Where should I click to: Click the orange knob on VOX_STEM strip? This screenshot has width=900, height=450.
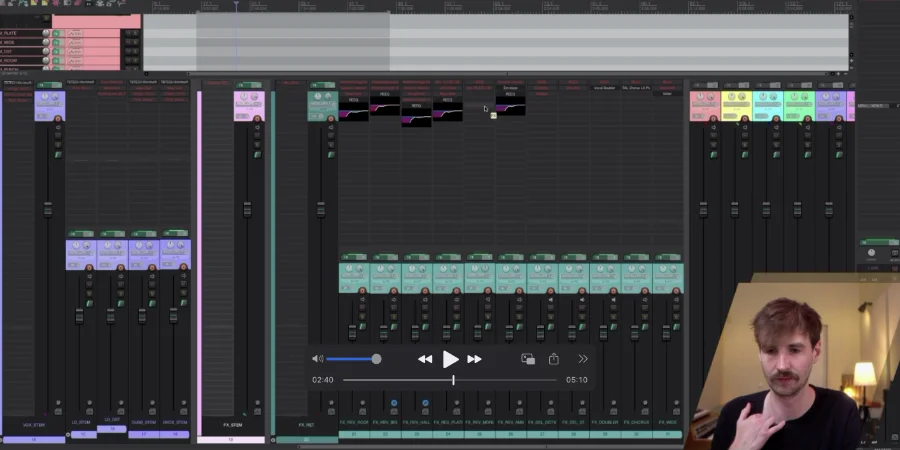58,119
